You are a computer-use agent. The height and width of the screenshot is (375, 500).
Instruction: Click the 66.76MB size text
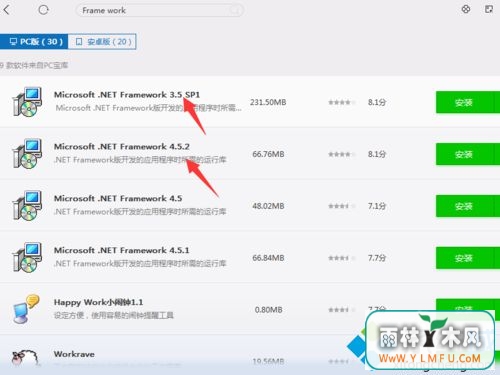[x=268, y=154]
